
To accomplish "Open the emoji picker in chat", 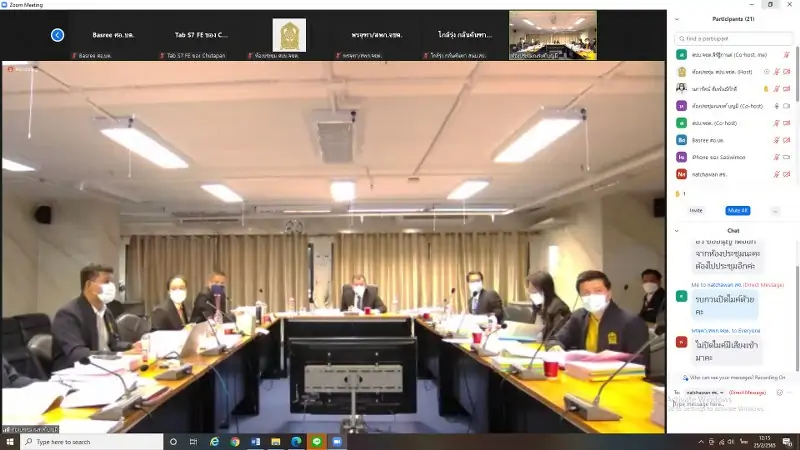I will [x=780, y=393].
